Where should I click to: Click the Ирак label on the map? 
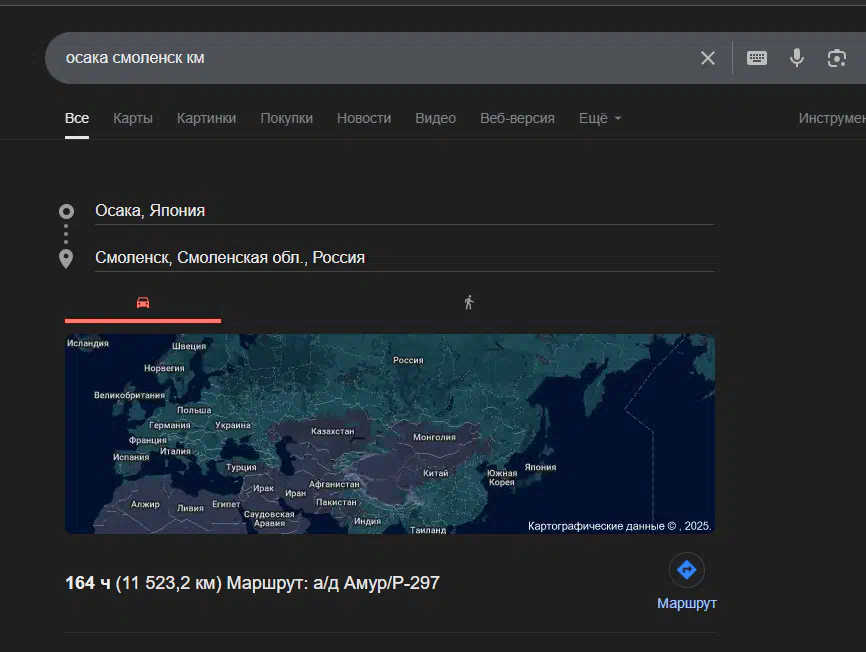(x=263, y=488)
